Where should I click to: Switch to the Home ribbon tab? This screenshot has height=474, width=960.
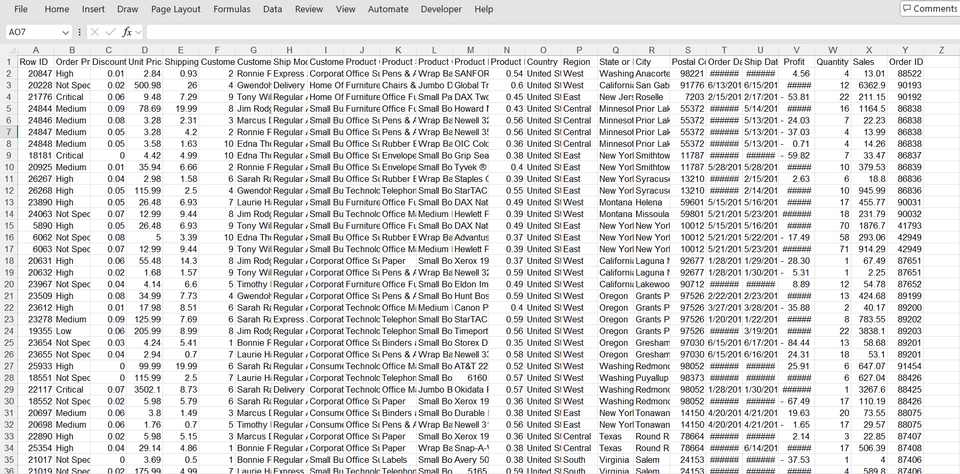point(56,9)
